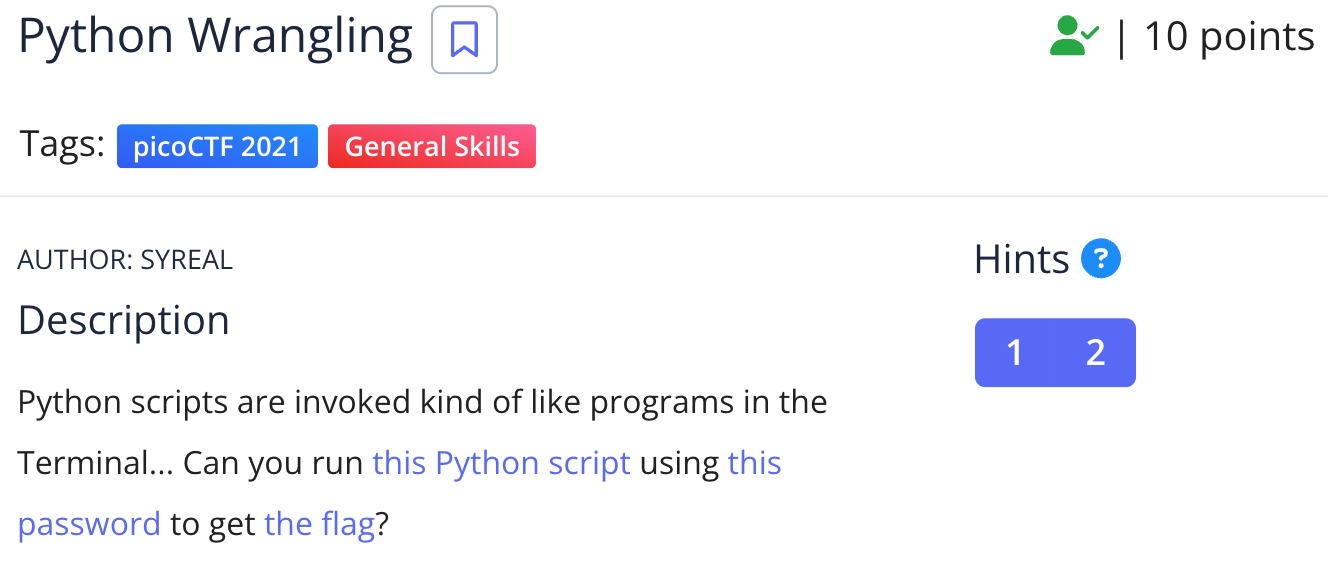
Task: Click the 10 points label
Action: tap(1229, 37)
